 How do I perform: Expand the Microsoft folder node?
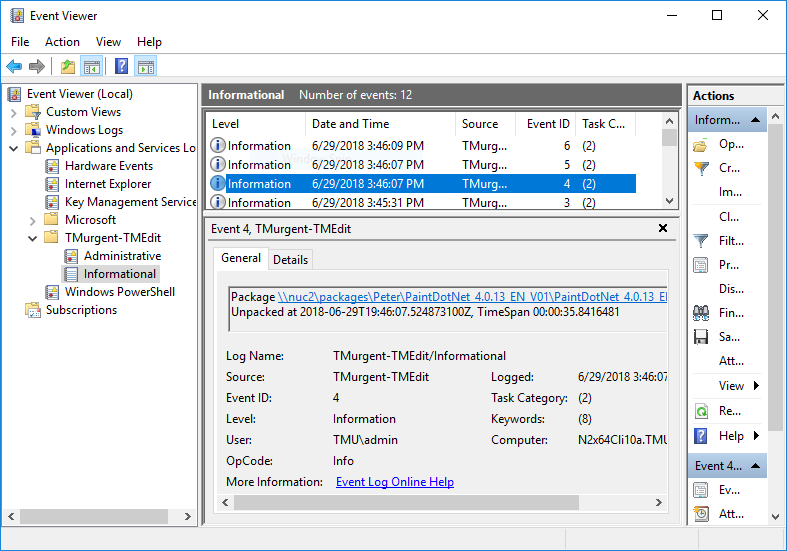tap(33, 221)
